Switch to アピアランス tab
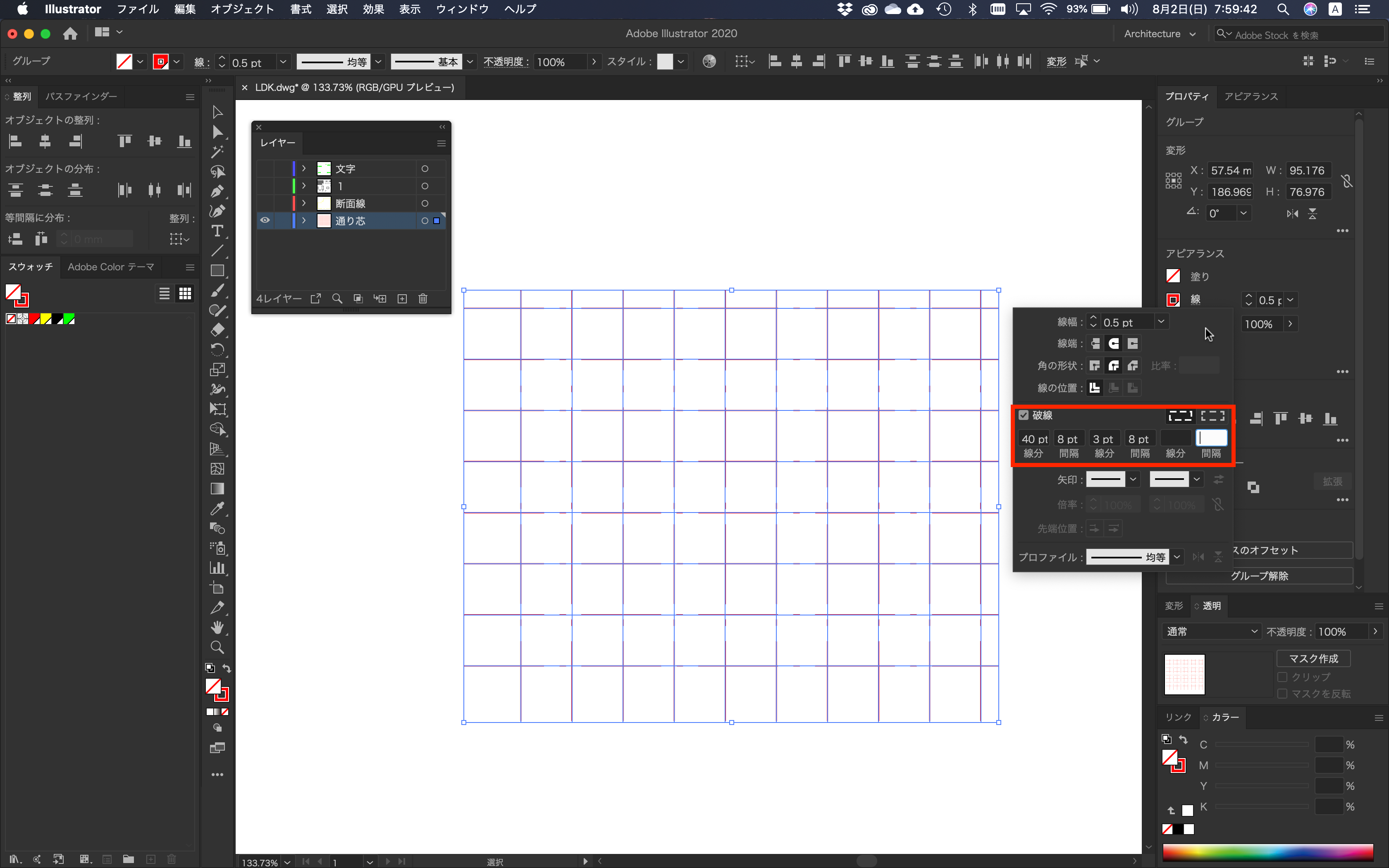Viewport: 1389px width, 868px height. (x=1251, y=96)
